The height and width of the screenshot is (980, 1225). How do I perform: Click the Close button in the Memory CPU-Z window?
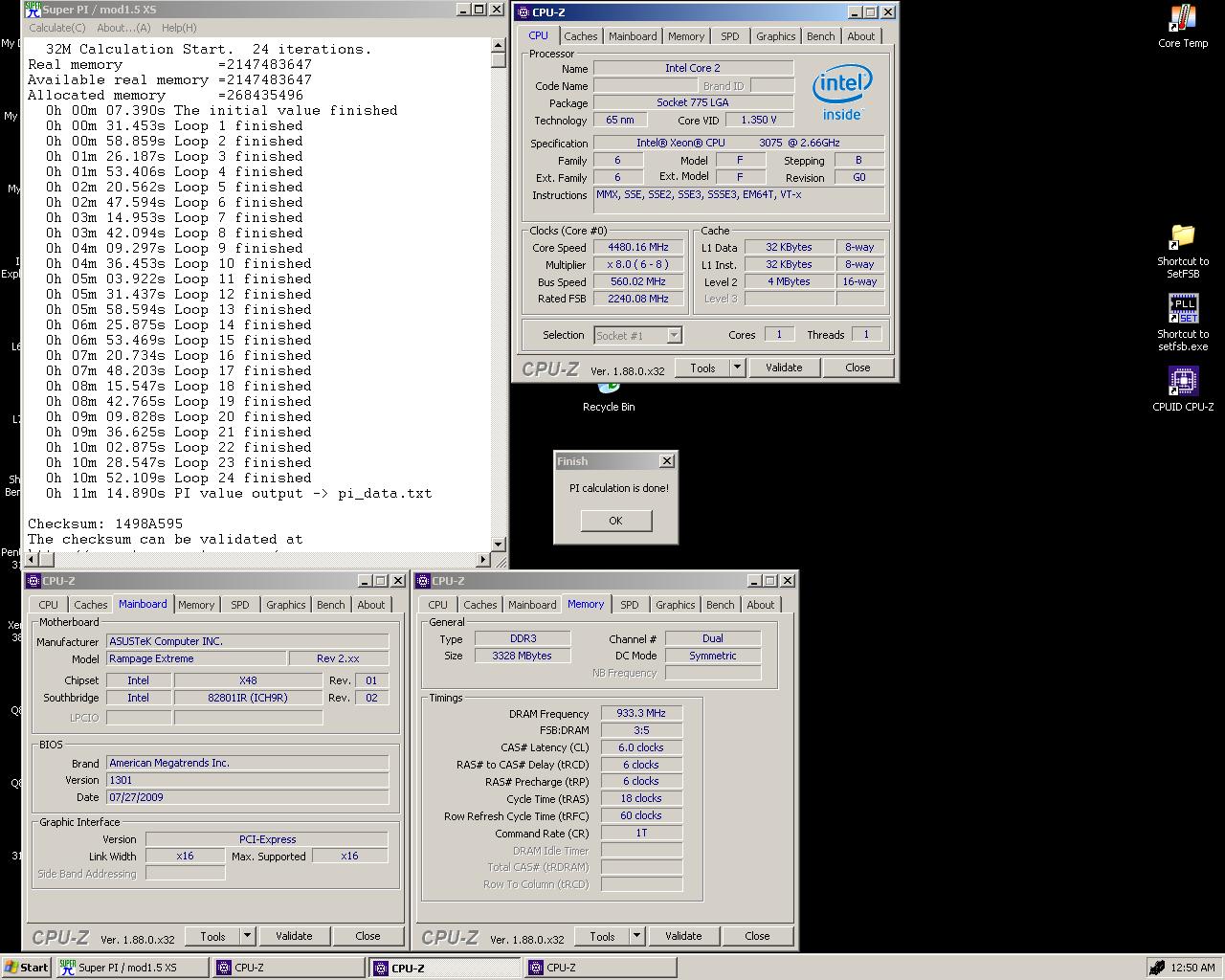point(757,936)
